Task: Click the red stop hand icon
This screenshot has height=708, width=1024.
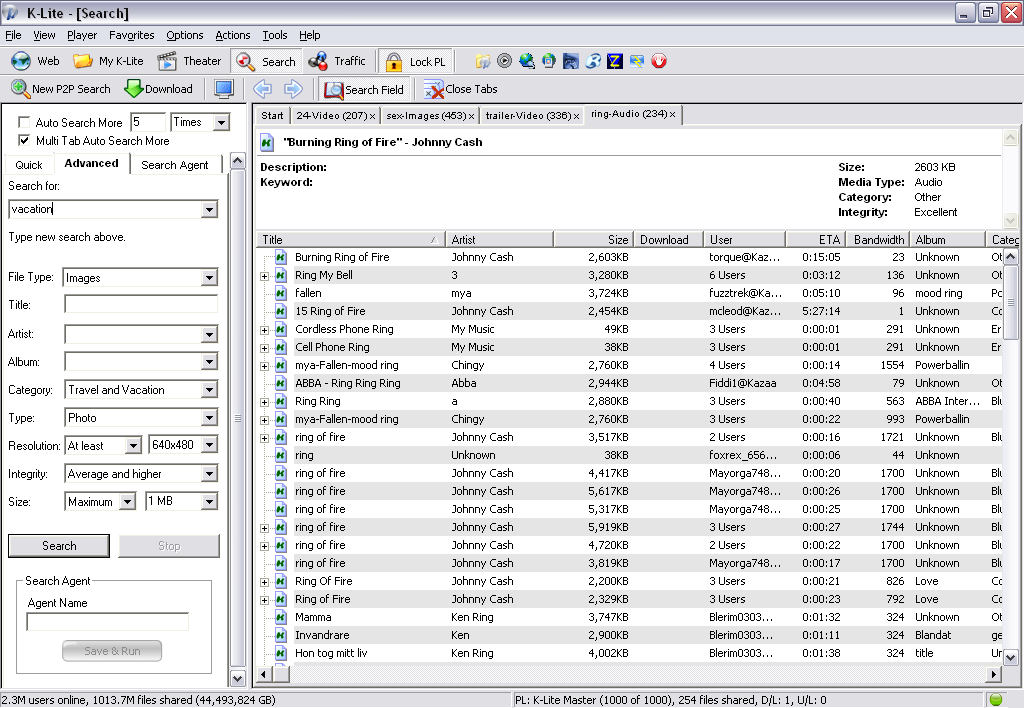Action: tap(659, 61)
